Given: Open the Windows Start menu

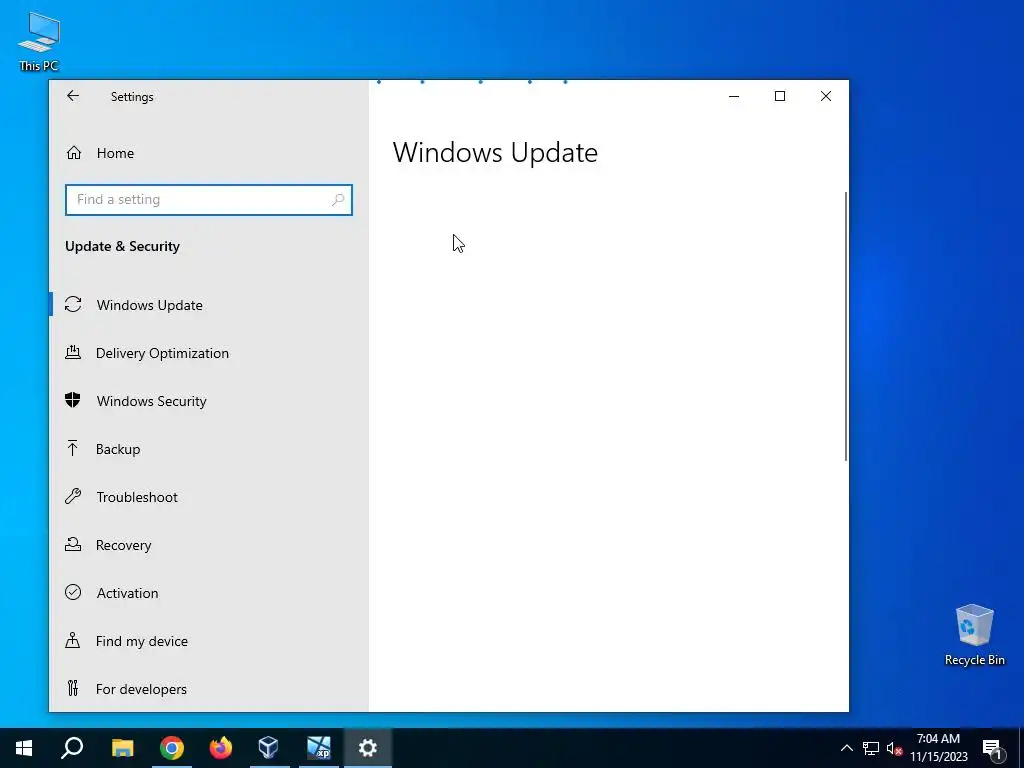Looking at the screenshot, I should pyautogui.click(x=24, y=748).
